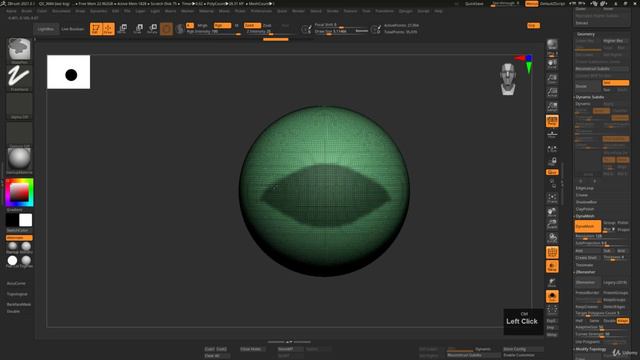Collapse the Modify Topology section

(x=591, y=349)
